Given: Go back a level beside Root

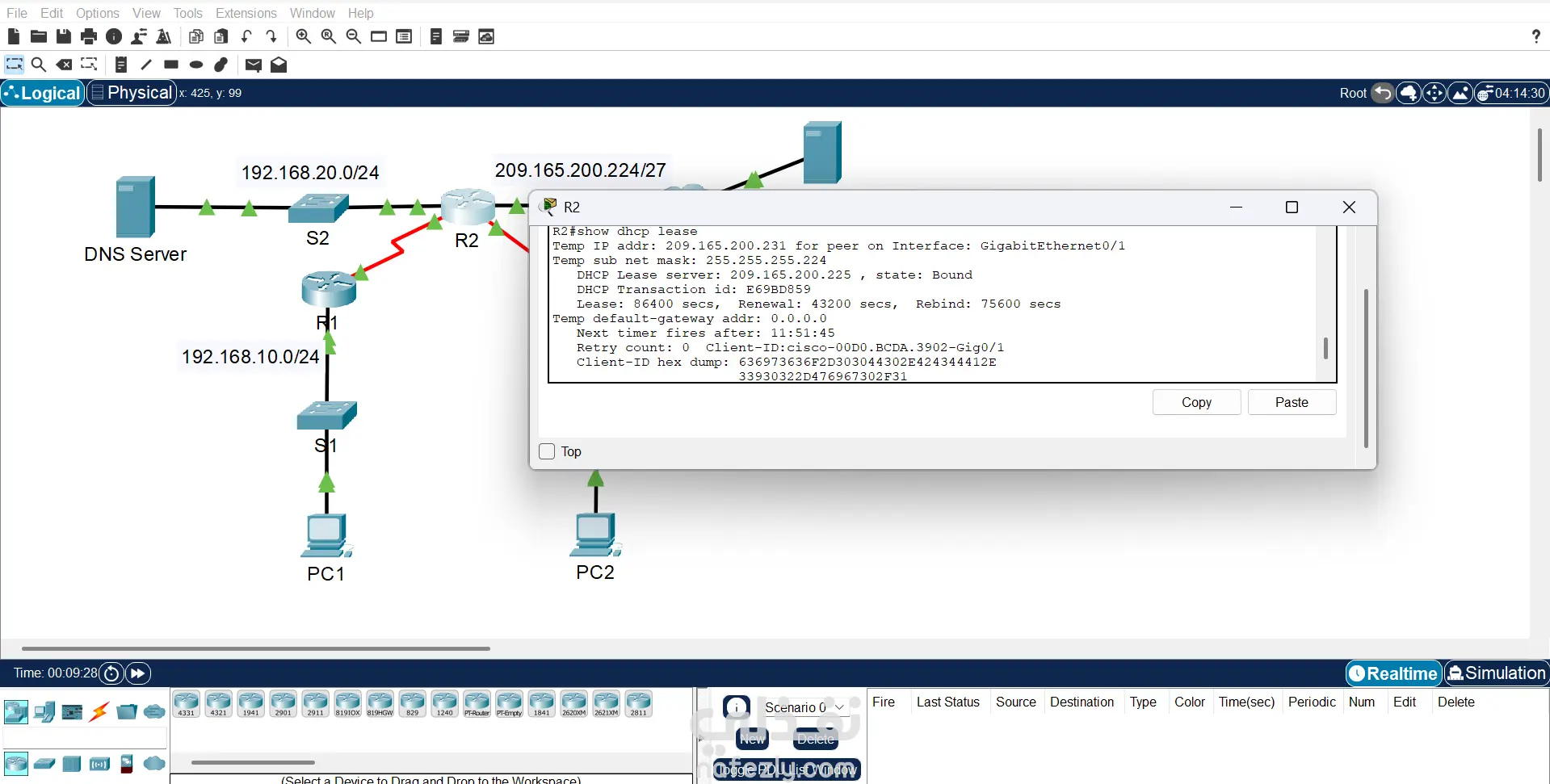Looking at the screenshot, I should (1383, 93).
